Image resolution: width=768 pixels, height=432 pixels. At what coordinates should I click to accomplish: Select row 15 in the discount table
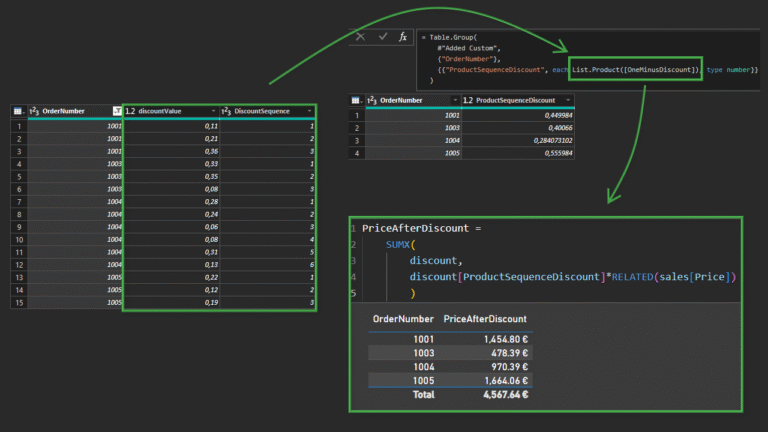[17, 301]
